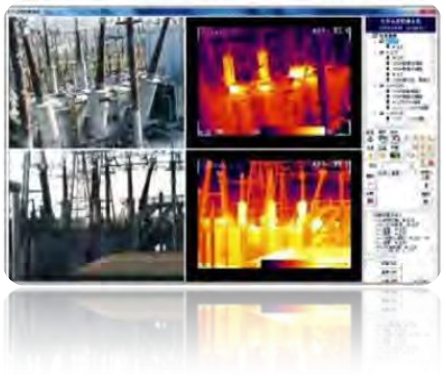The height and width of the screenshot is (376, 446).
Task: Click the yellow icon in the second control row
Action: click(x=370, y=156)
